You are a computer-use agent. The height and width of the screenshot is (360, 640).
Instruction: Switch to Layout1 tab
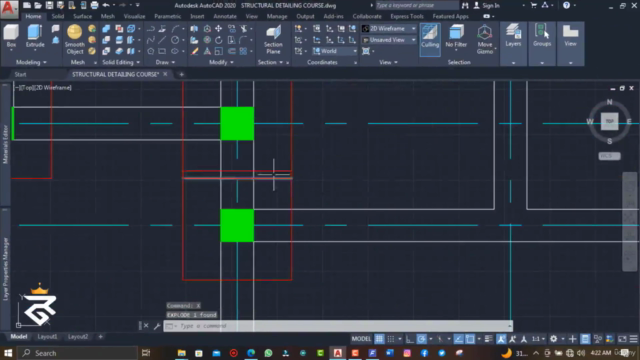click(x=47, y=337)
